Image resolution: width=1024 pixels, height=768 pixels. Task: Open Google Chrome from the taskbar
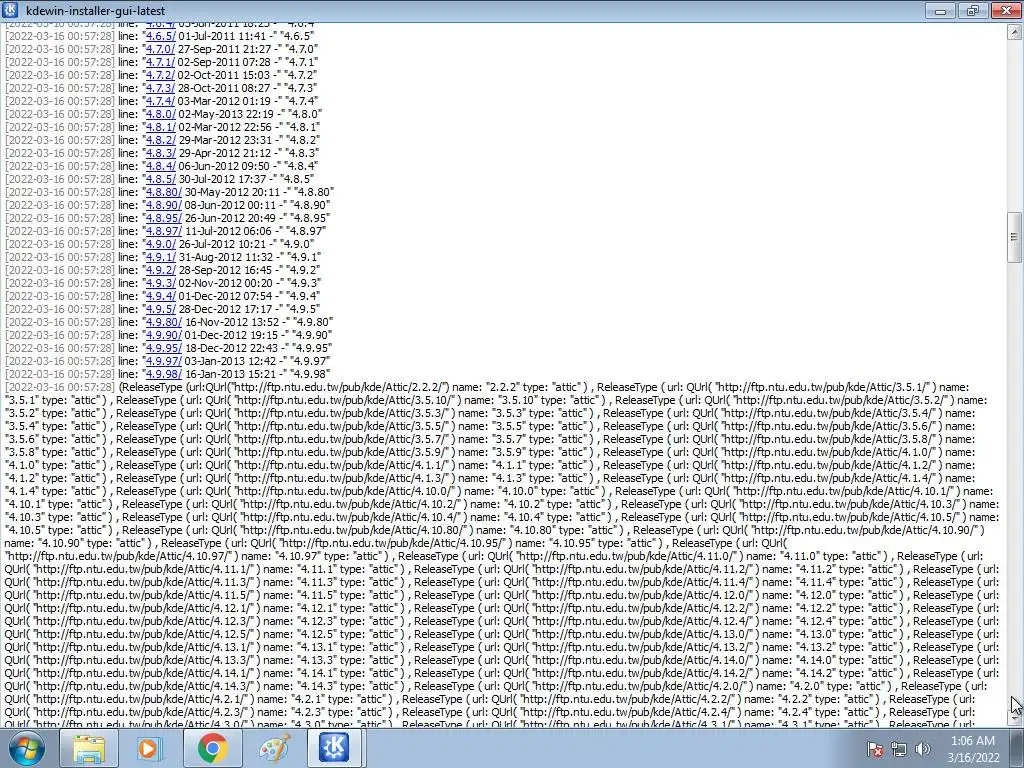coord(212,748)
